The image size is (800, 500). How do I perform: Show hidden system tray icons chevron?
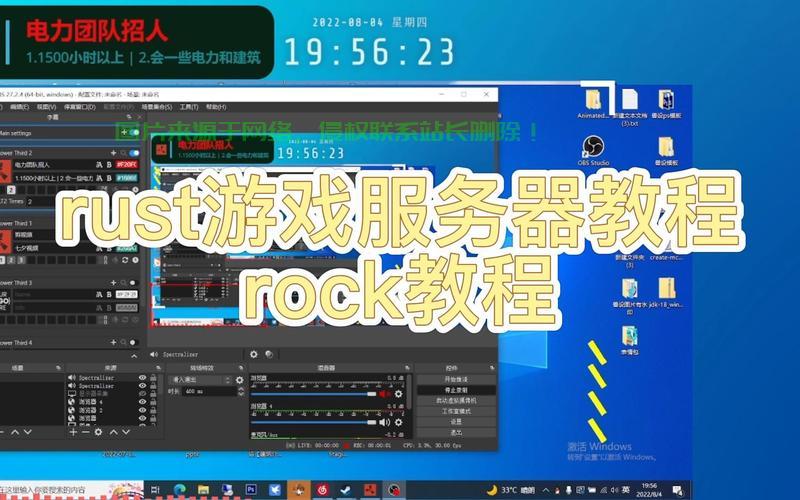click(x=545, y=490)
